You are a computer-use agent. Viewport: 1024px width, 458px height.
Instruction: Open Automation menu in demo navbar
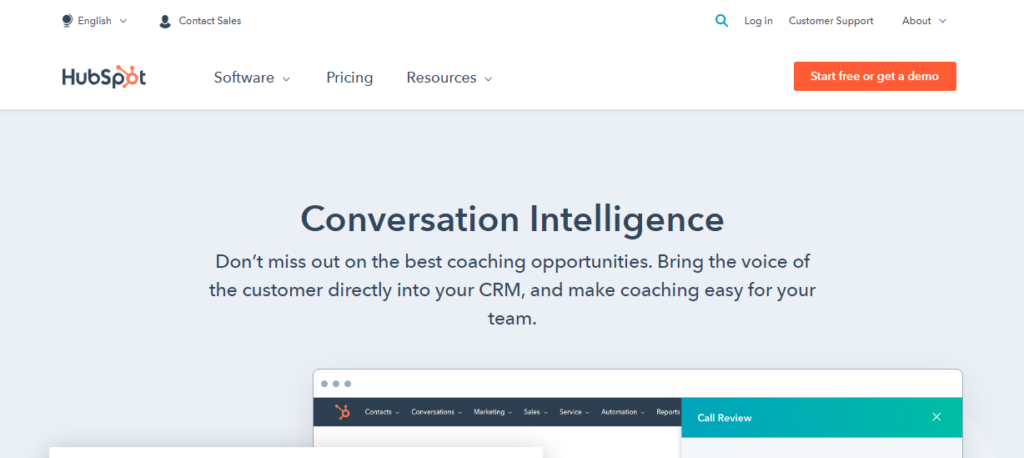[621, 412]
